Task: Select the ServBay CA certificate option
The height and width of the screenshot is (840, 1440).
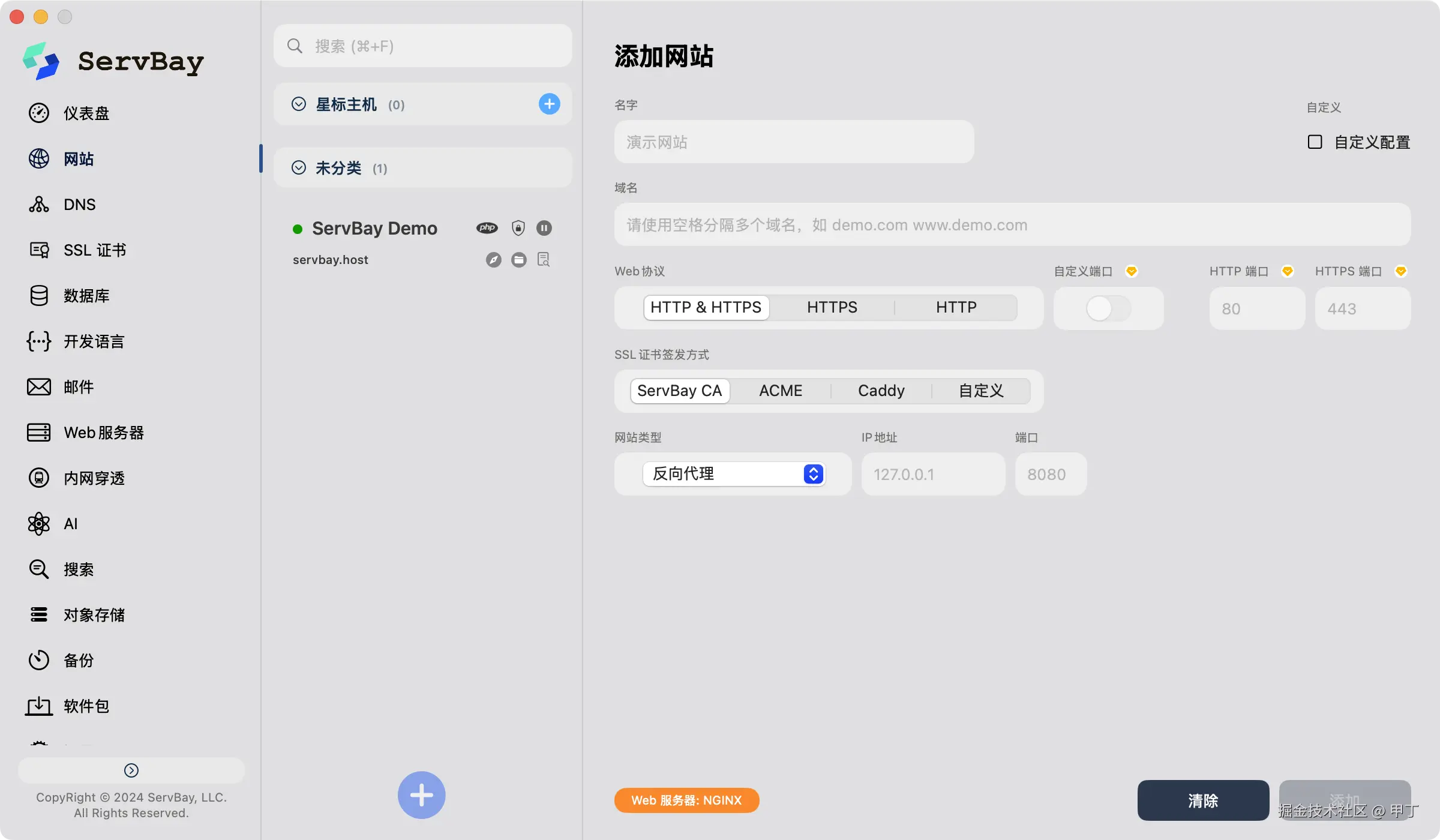Action: coord(680,390)
